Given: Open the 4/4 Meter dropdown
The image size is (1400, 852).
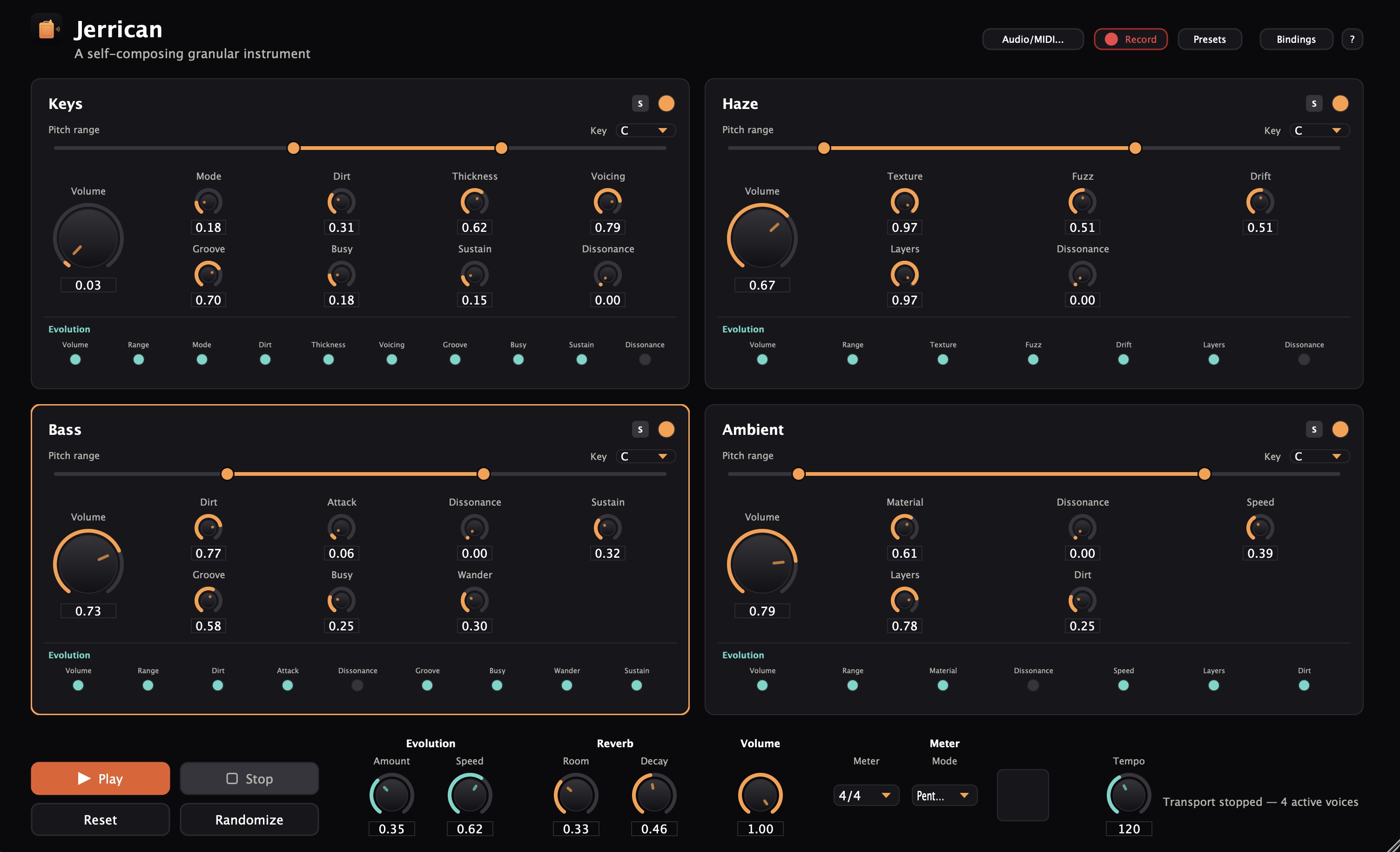Looking at the screenshot, I should (866, 795).
